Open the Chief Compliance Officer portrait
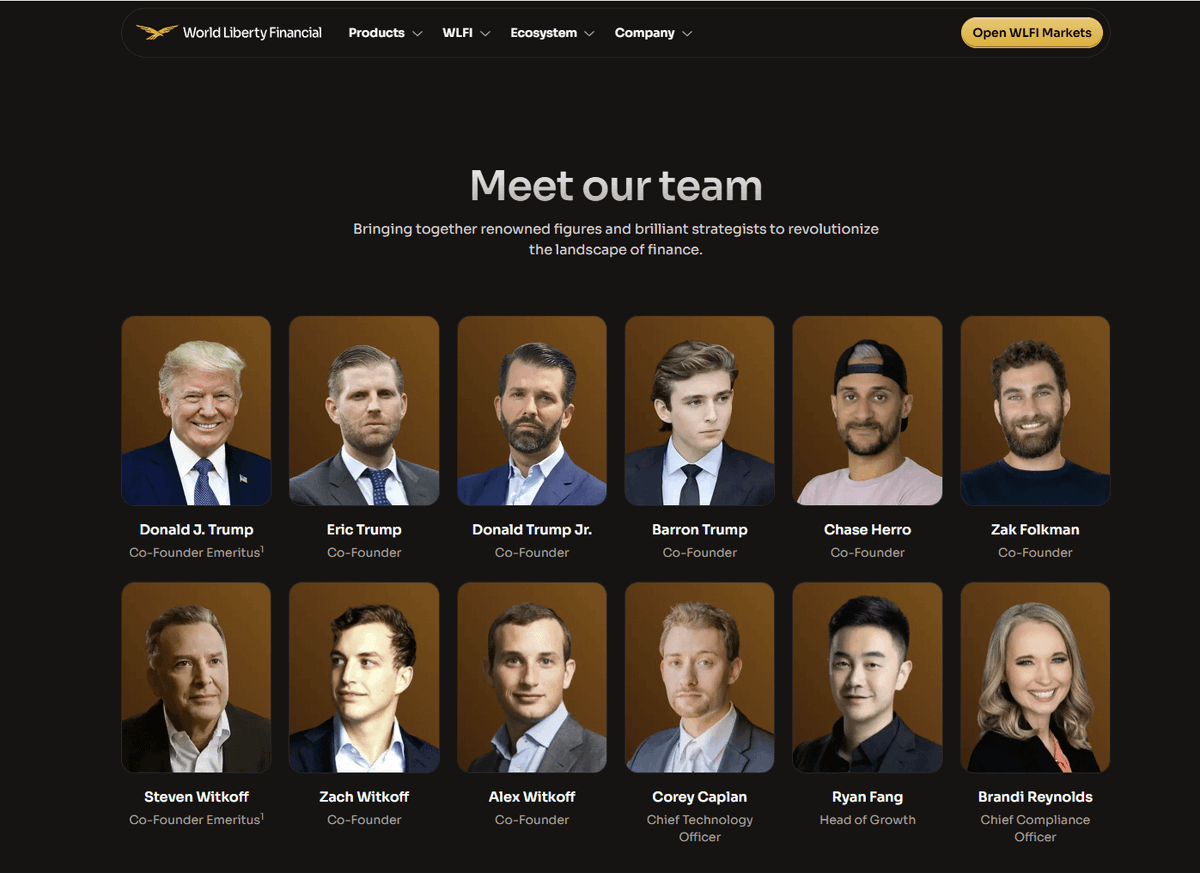1200x873 pixels. [1035, 678]
